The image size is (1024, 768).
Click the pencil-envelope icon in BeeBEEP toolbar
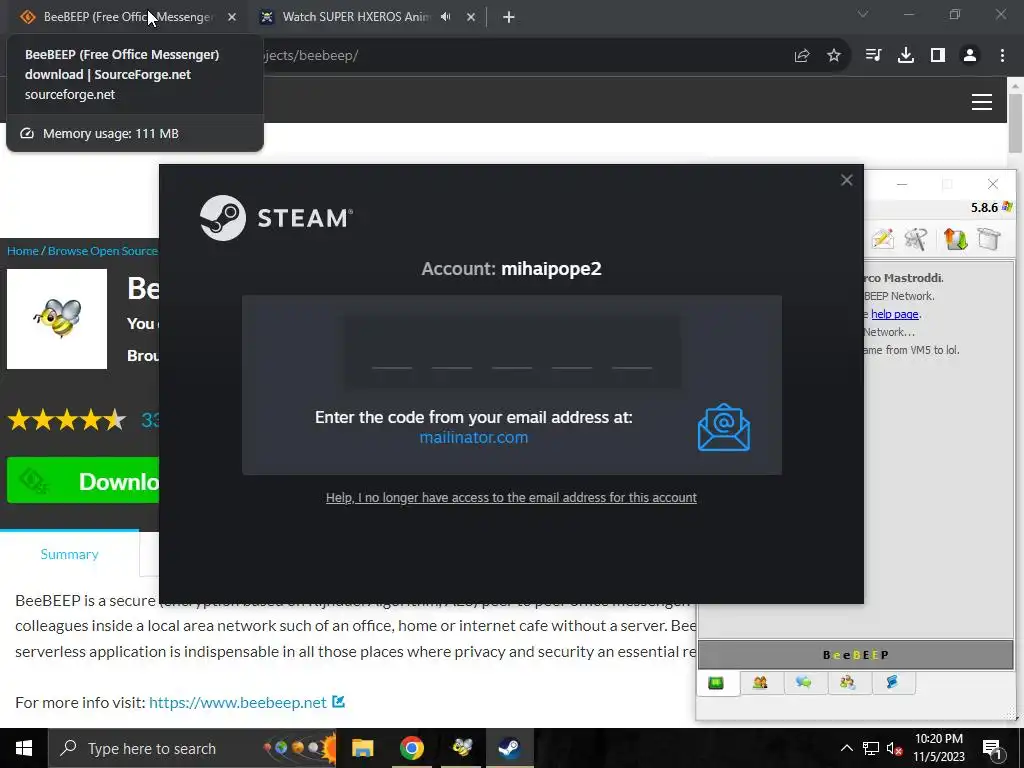coord(882,240)
